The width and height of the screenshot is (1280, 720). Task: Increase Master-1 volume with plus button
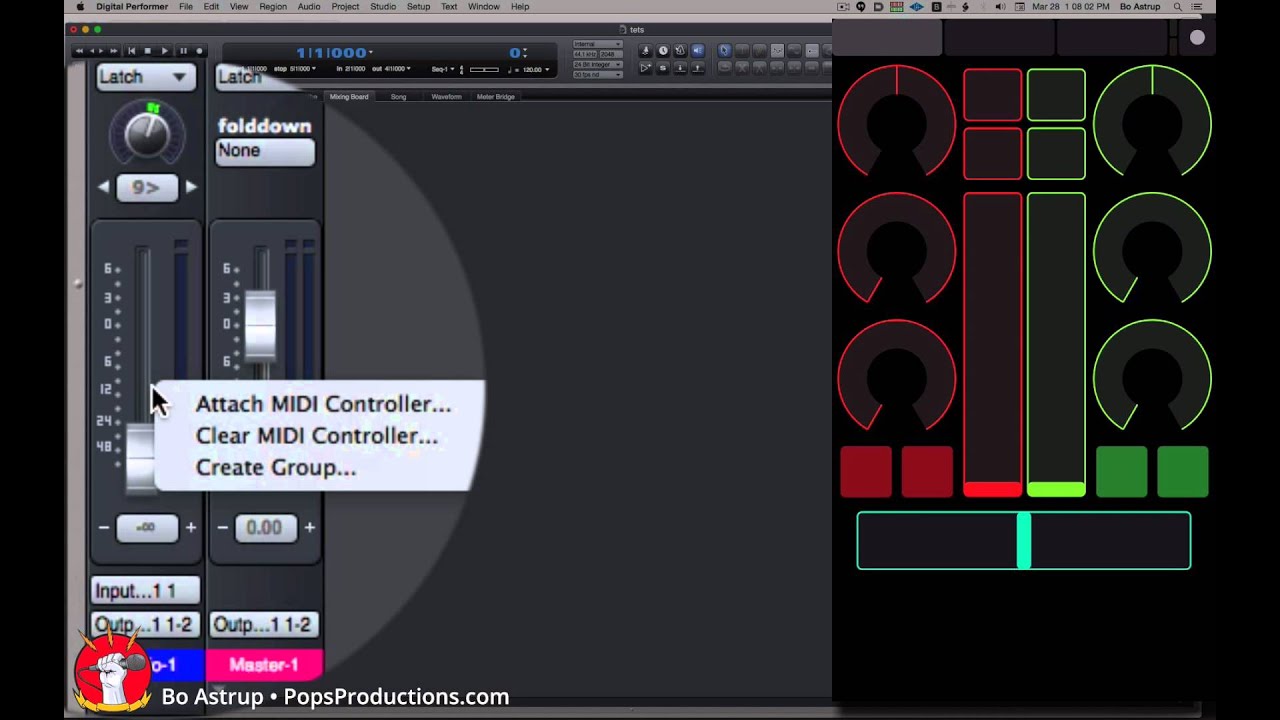tap(310, 527)
